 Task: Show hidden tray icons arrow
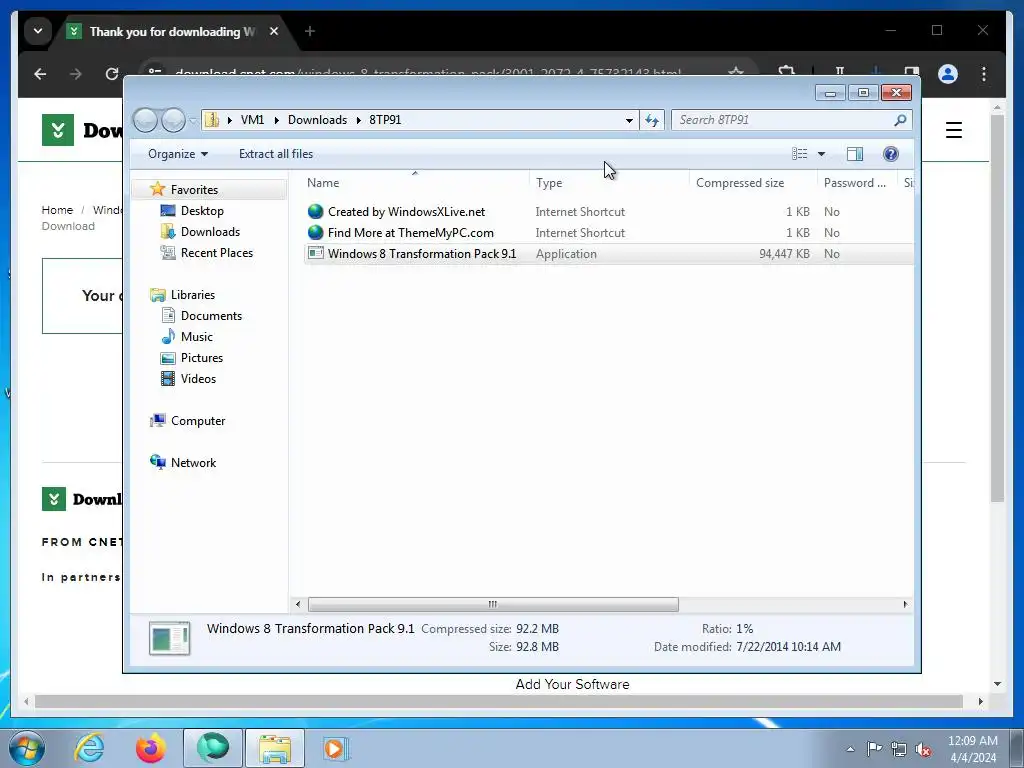pos(850,749)
